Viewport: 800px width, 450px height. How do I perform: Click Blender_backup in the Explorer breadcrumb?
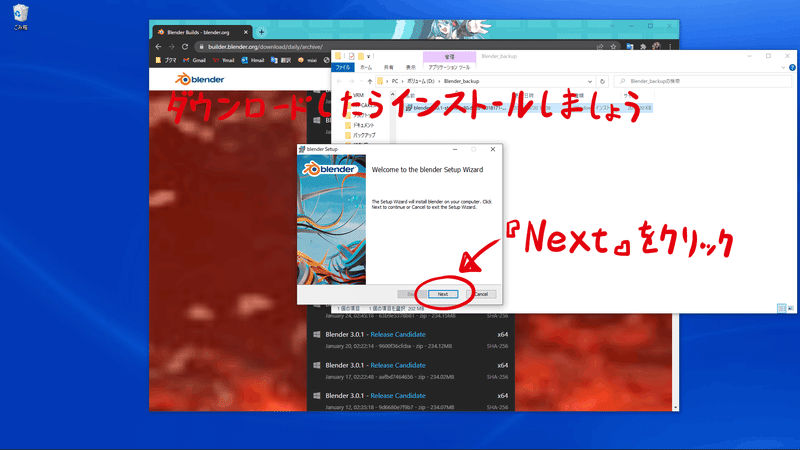(461, 81)
